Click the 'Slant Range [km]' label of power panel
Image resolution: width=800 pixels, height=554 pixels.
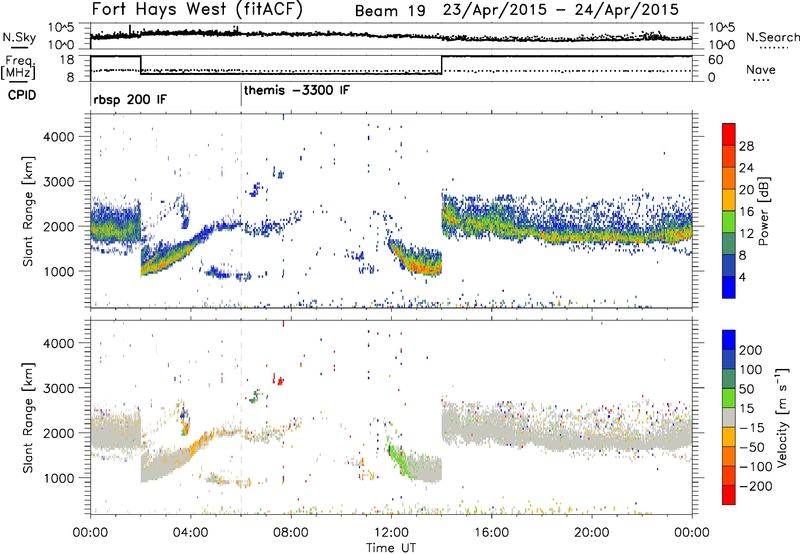(28, 211)
